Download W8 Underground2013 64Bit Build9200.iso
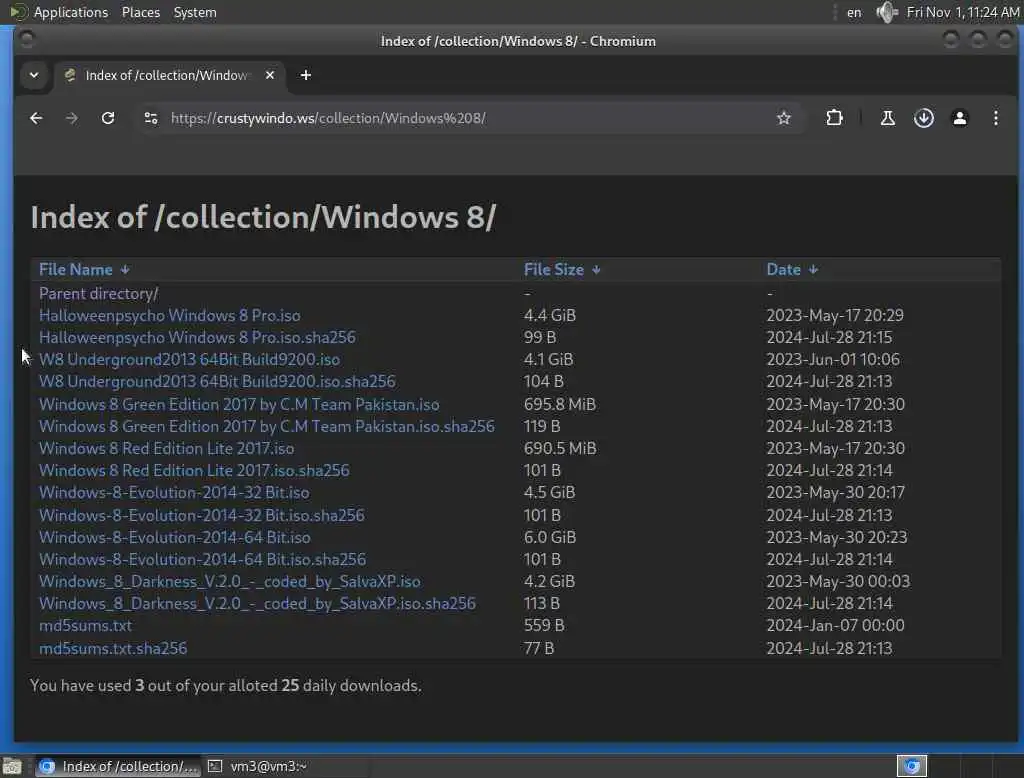This screenshot has height=778, width=1024. click(189, 359)
